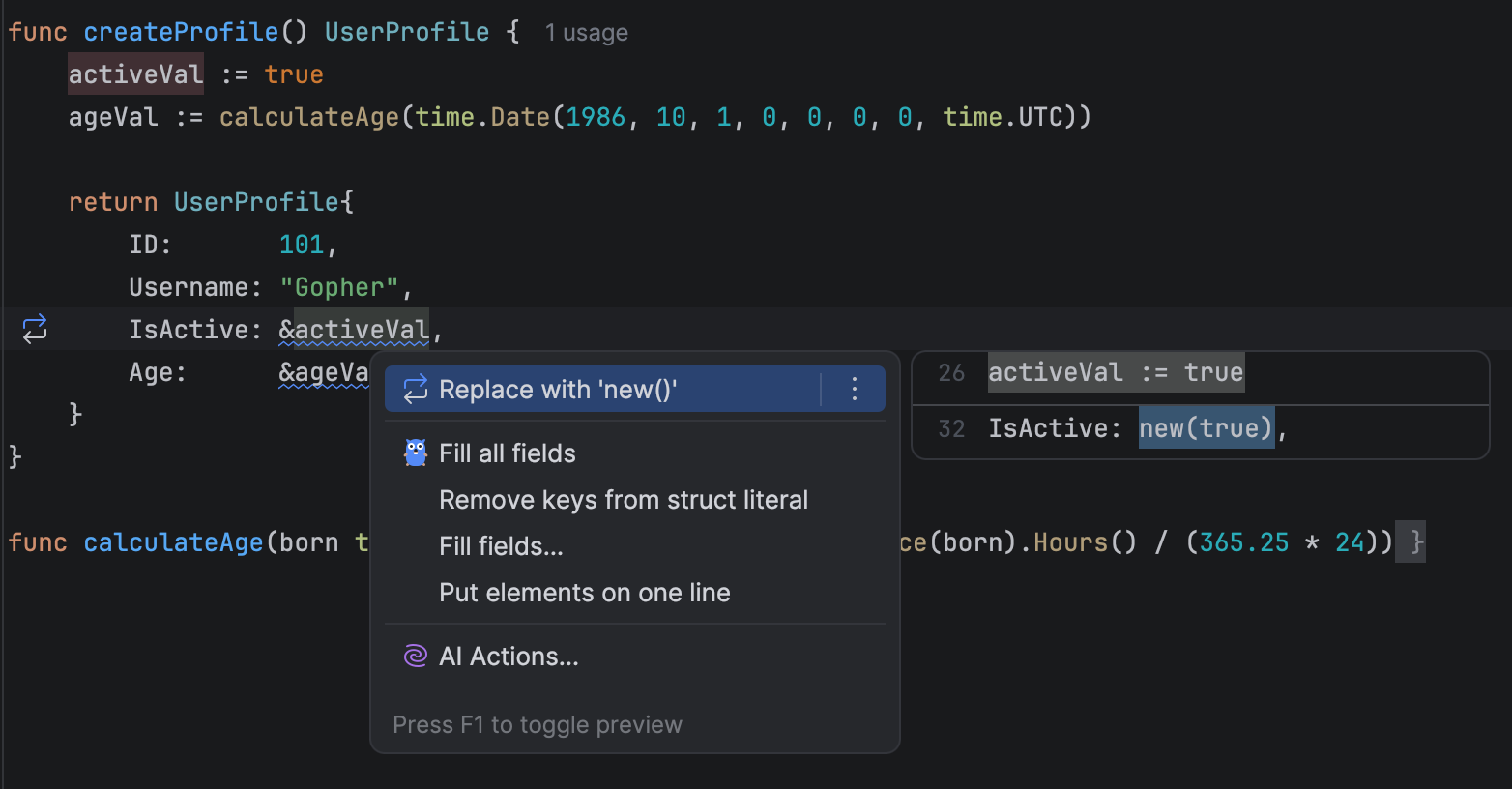Click the AI spiral icon in popup
The height and width of the screenshot is (789, 1512).
pyautogui.click(x=415, y=657)
